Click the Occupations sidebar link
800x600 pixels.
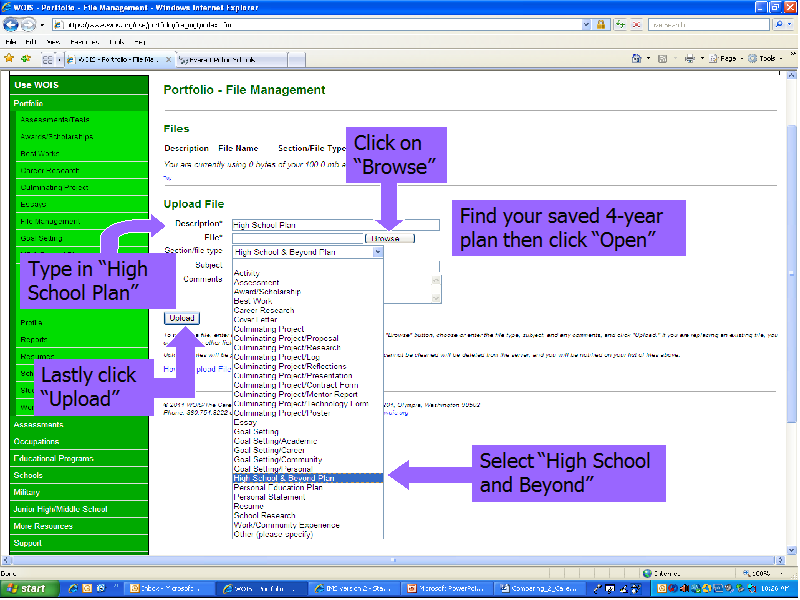[x=36, y=441]
